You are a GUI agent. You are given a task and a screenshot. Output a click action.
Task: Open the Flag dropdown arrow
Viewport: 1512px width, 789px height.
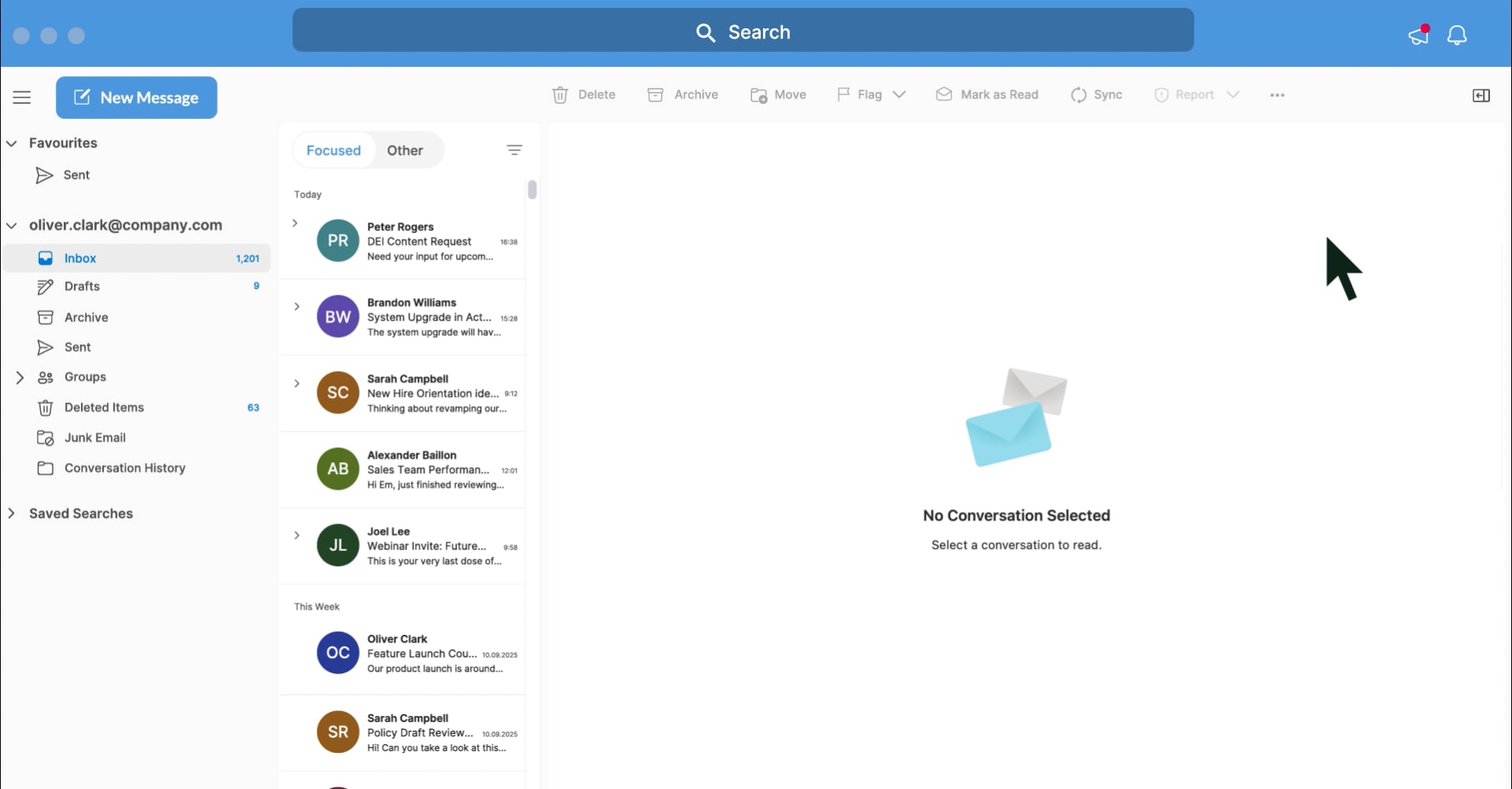899,94
